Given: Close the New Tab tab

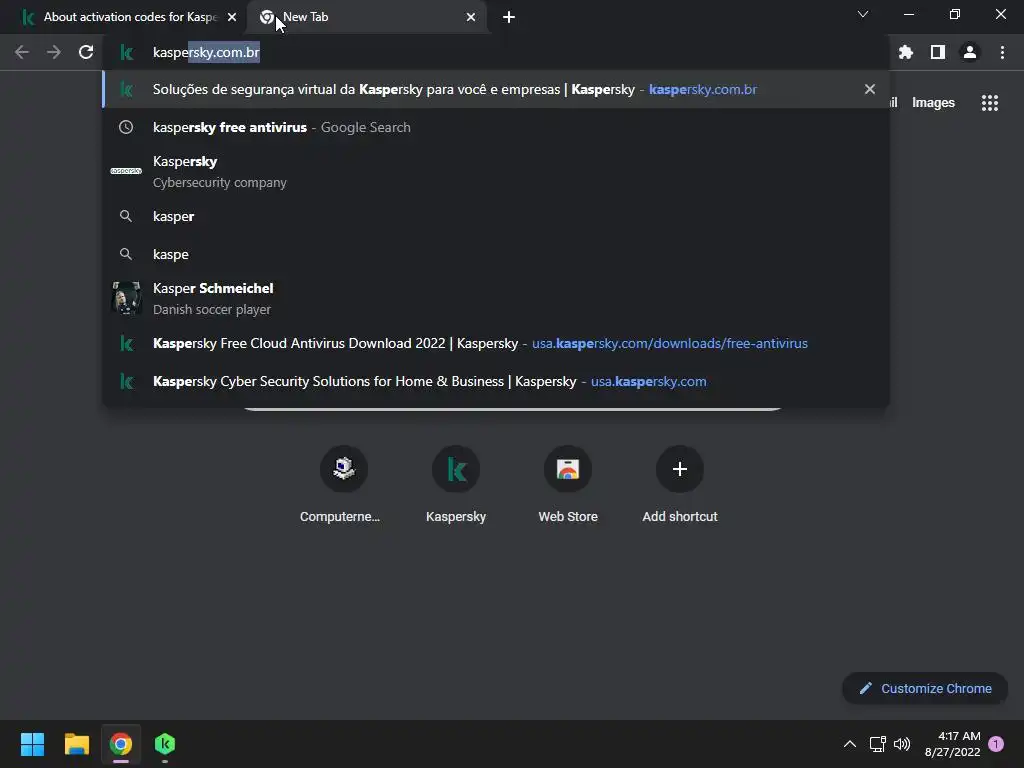Looking at the screenshot, I should click(471, 17).
